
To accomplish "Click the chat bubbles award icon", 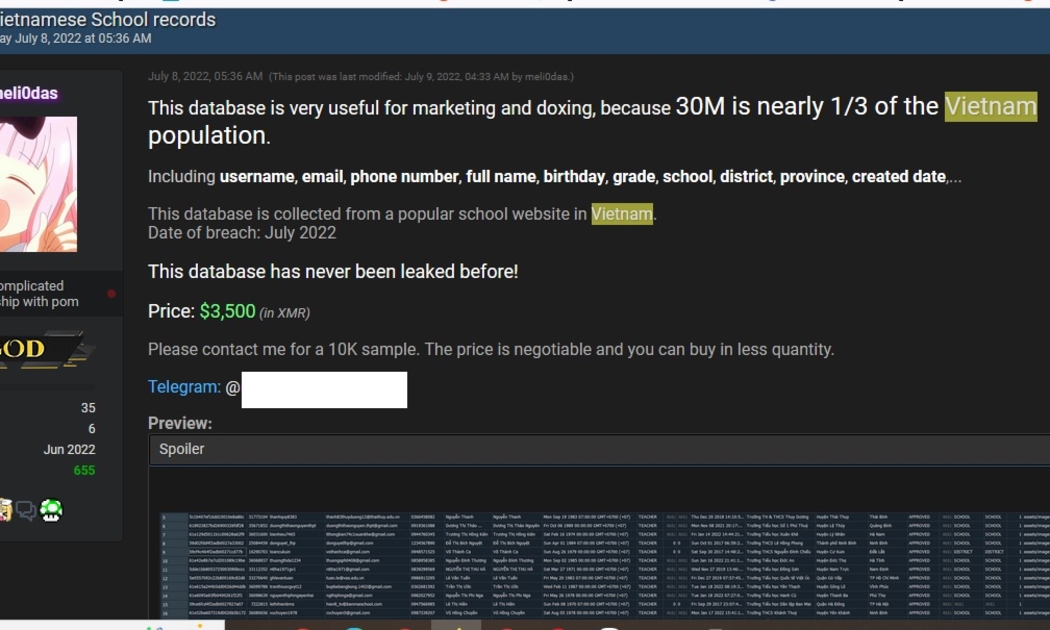I will [x=26, y=511].
